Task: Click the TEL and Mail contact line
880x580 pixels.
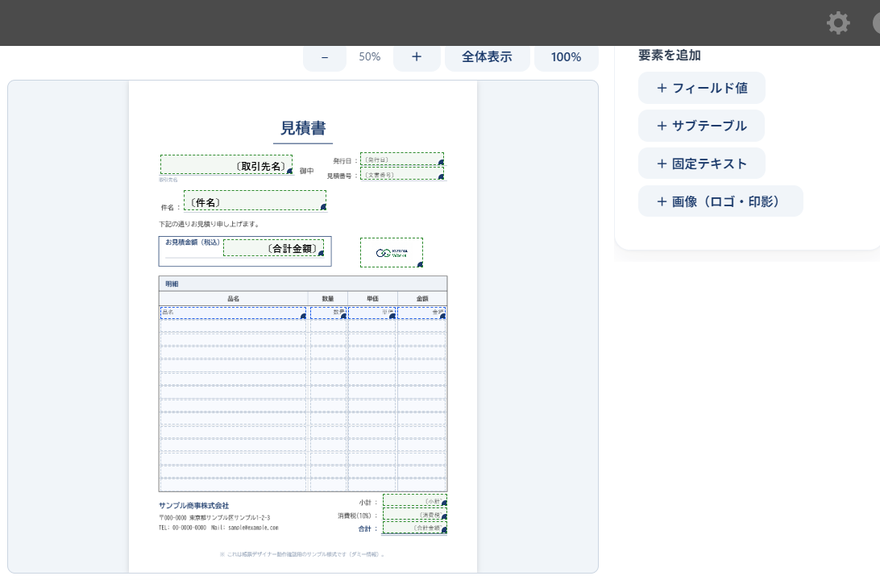Action: coord(218,528)
